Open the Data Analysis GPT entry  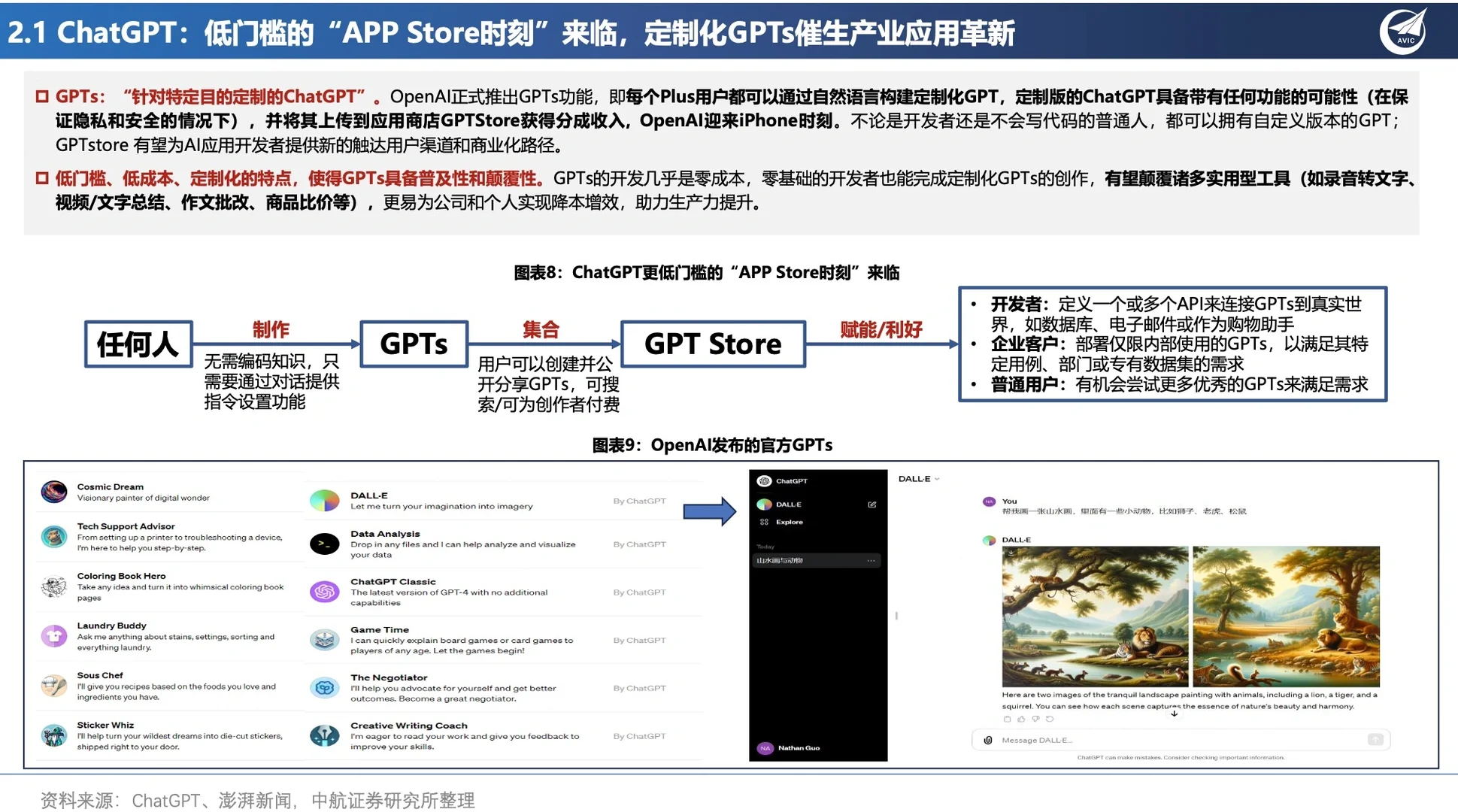pos(504,544)
